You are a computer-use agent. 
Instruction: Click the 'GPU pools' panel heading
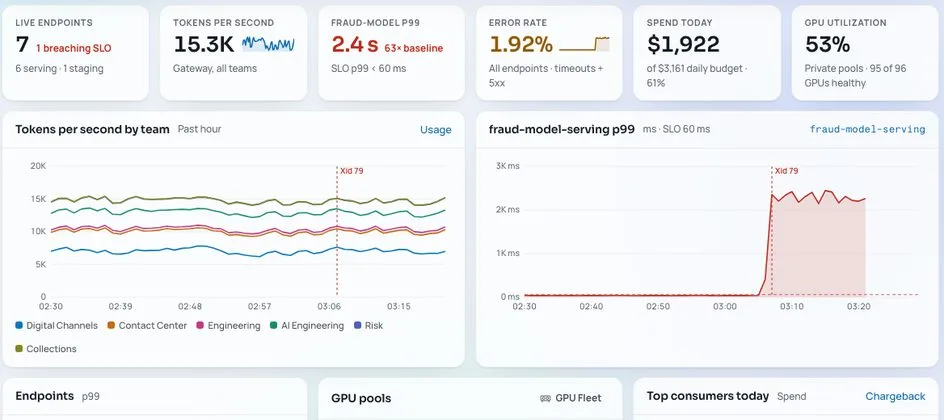point(361,398)
